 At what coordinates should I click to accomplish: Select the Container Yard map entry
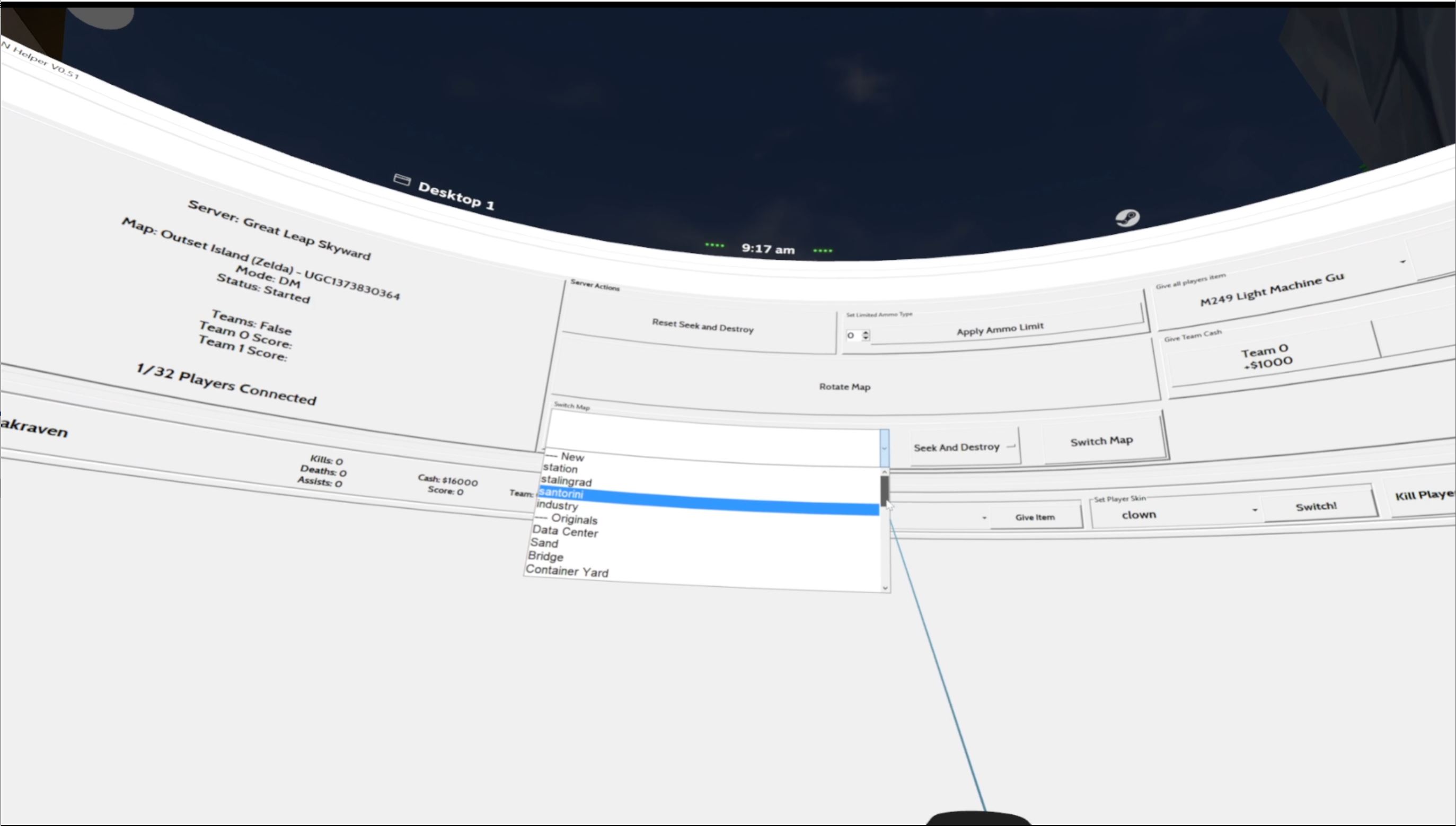coord(568,572)
